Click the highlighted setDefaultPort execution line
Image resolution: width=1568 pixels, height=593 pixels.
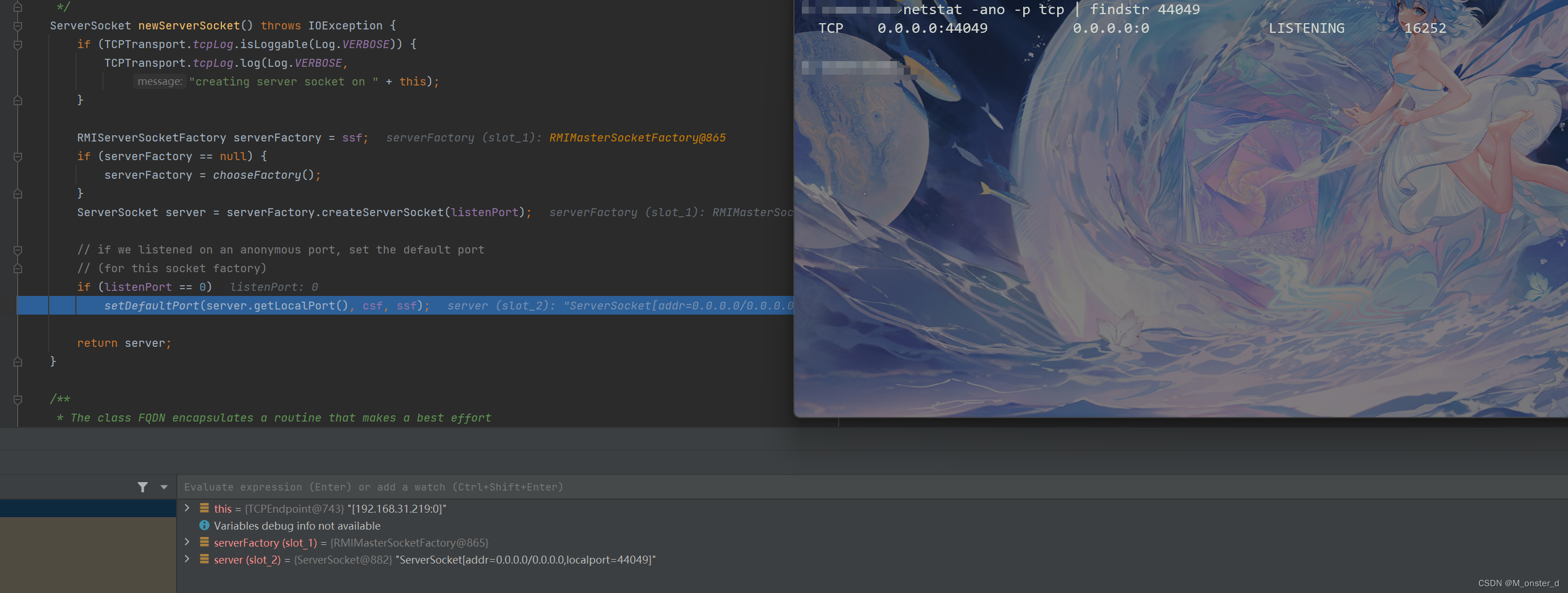[x=405, y=306]
